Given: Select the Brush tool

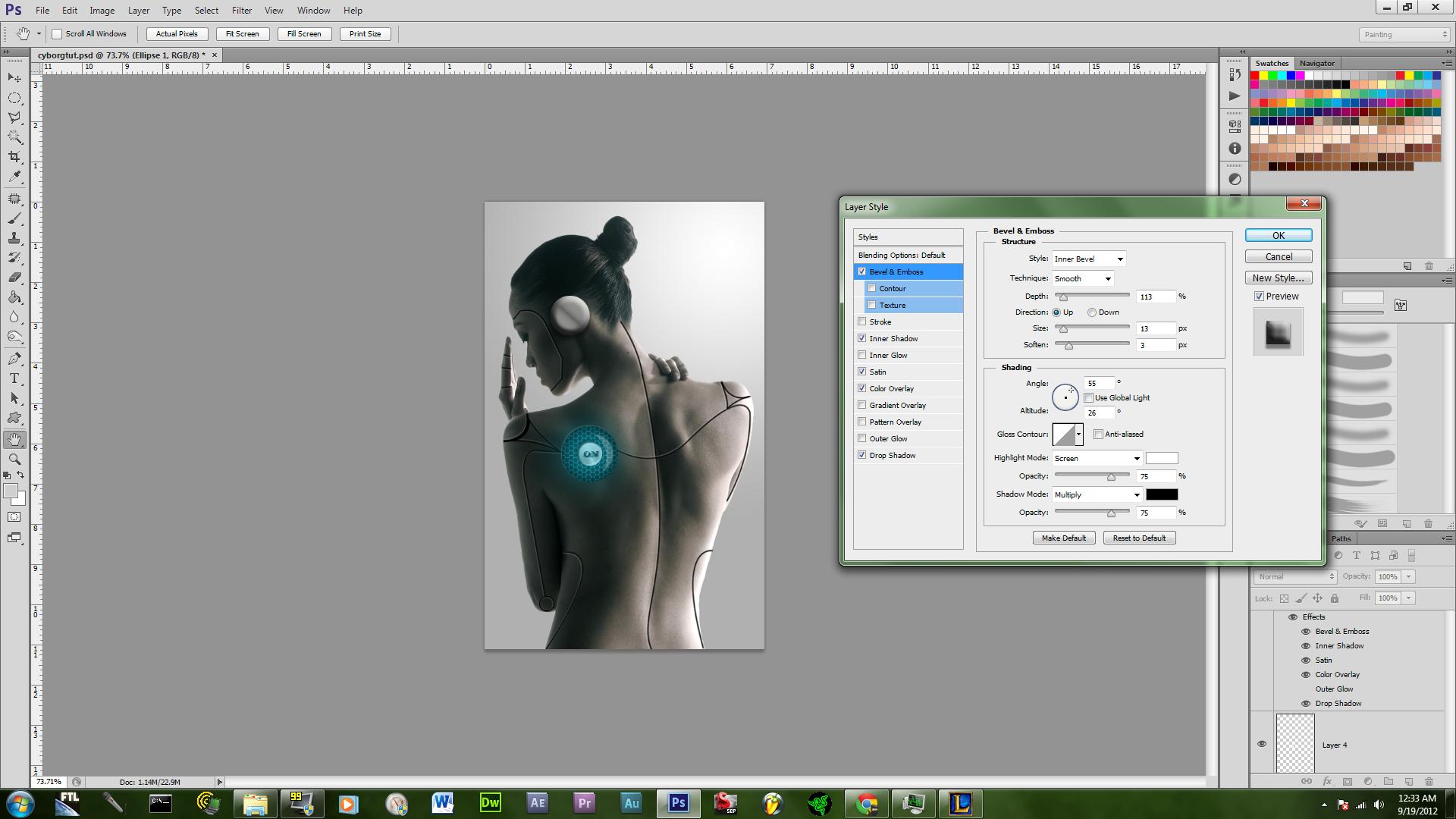Looking at the screenshot, I should click(x=14, y=218).
